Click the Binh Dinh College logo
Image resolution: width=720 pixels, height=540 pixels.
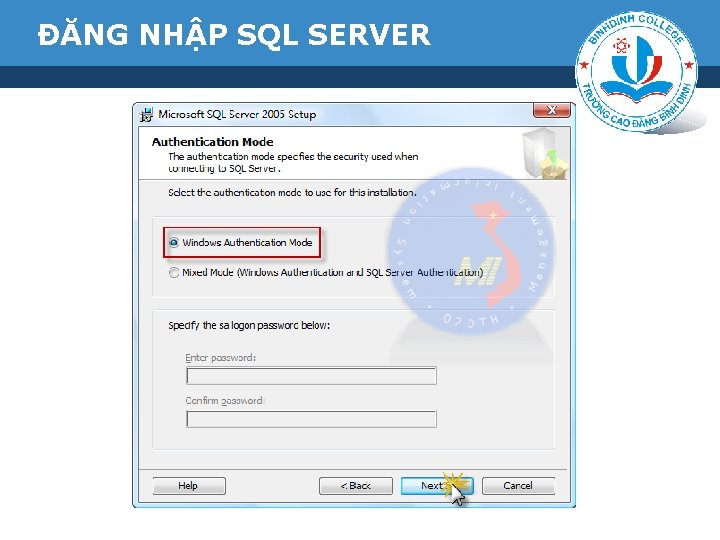pyautogui.click(x=636, y=72)
